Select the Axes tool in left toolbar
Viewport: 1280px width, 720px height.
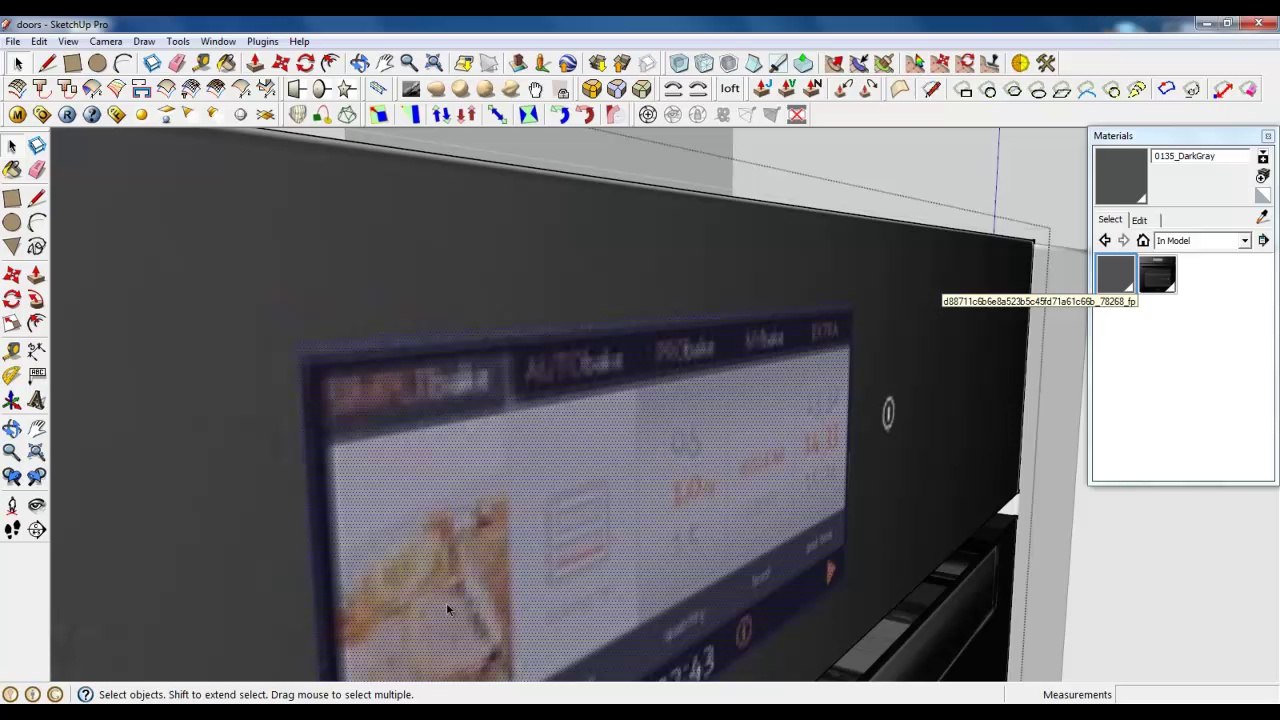pos(12,401)
